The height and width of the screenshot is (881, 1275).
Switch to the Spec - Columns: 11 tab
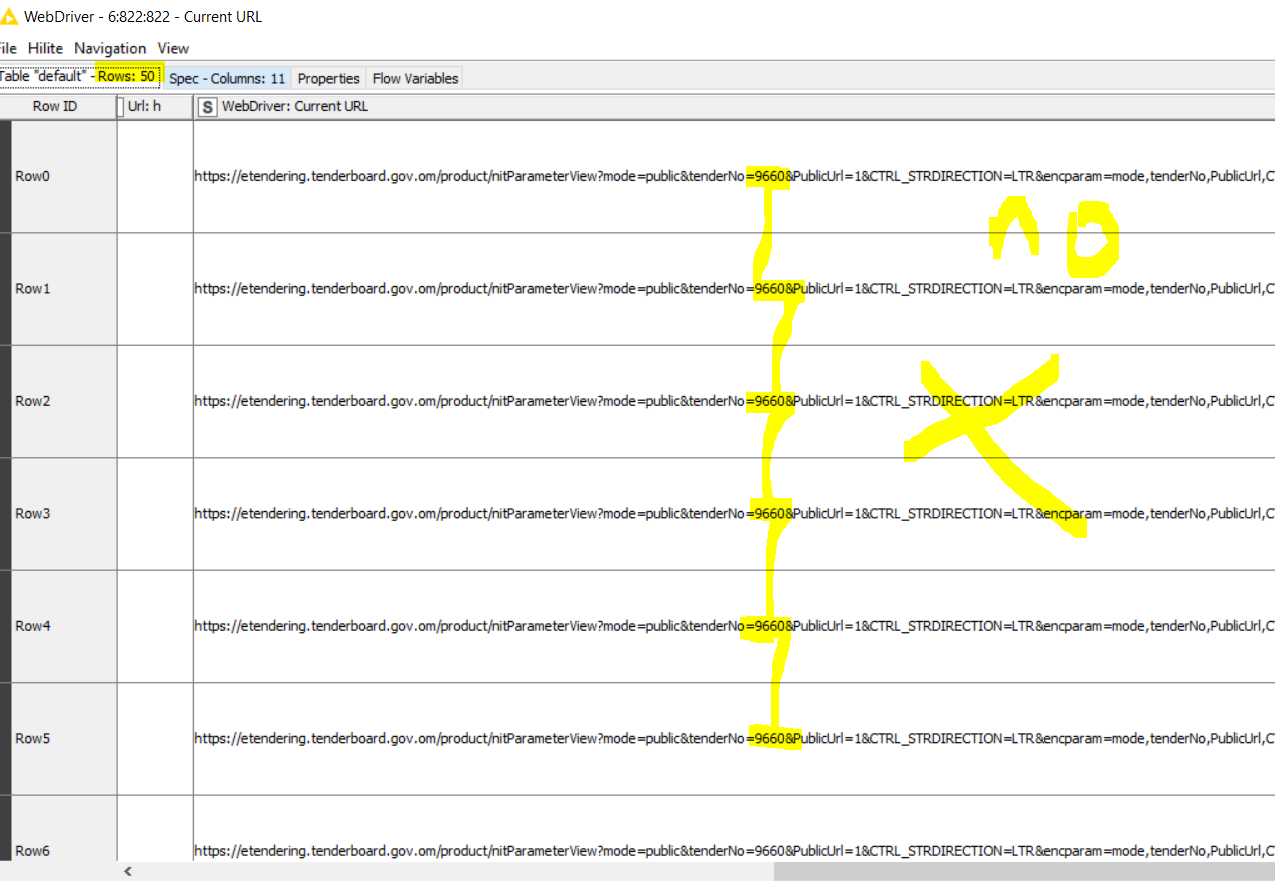pos(227,78)
